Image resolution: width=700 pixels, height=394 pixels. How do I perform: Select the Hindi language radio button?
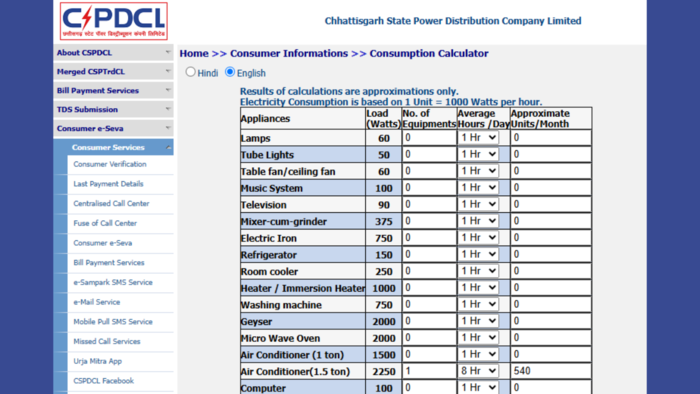[191, 72]
